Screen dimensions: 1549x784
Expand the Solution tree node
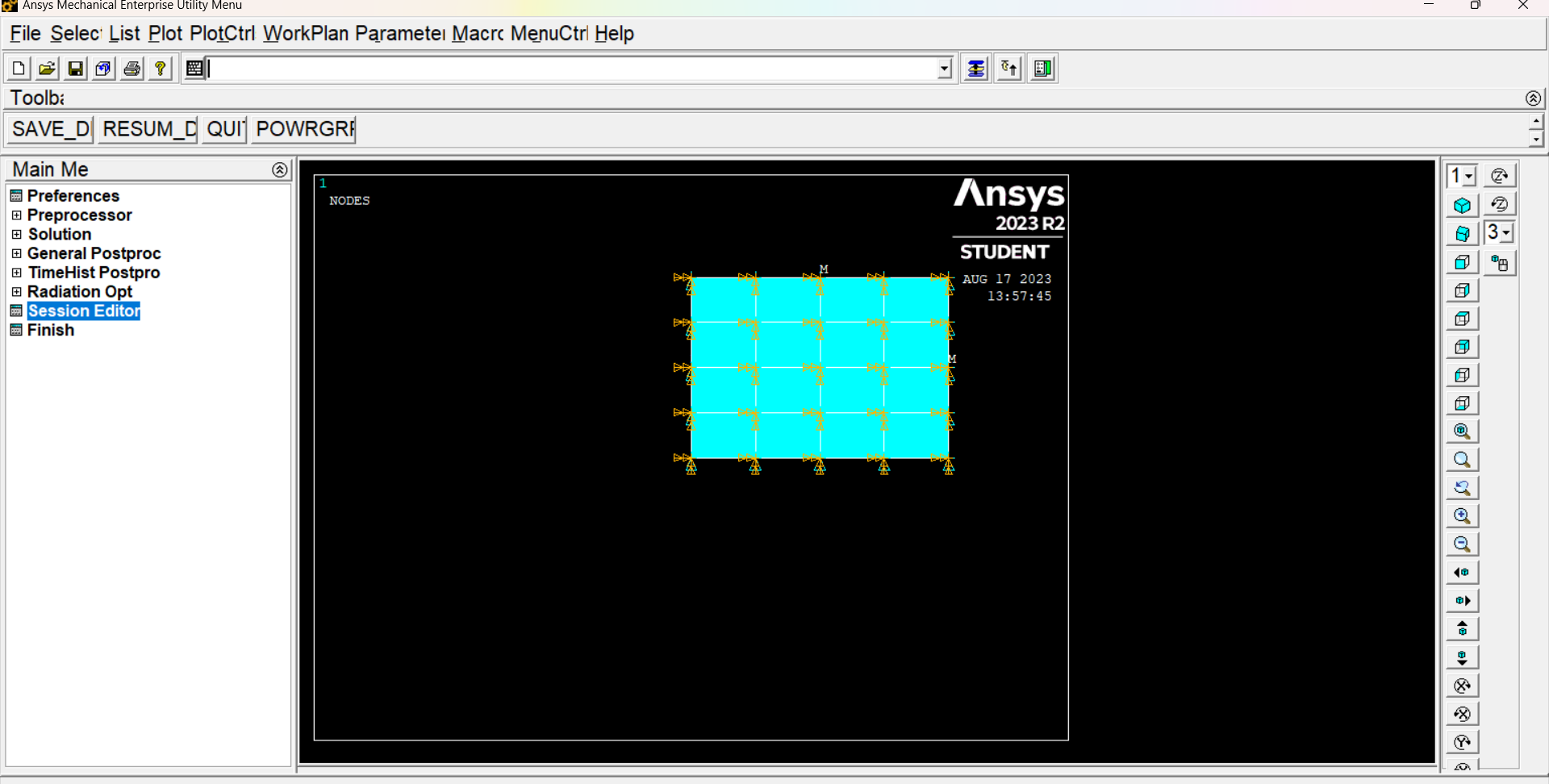[x=16, y=234]
